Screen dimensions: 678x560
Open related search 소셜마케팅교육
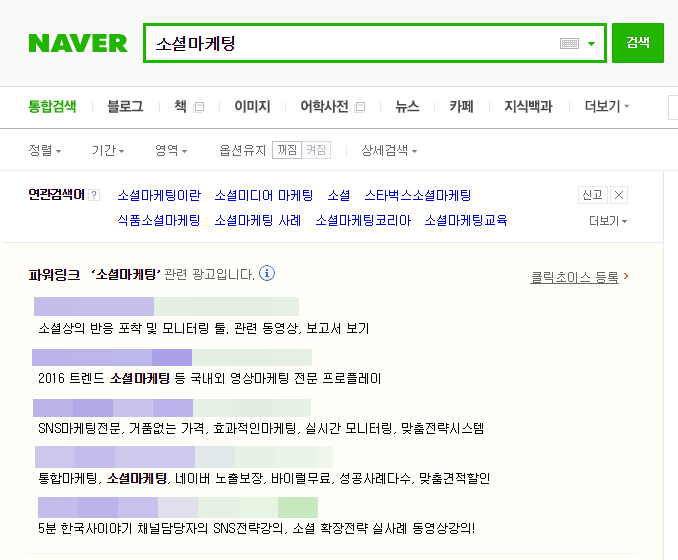[x=466, y=221]
